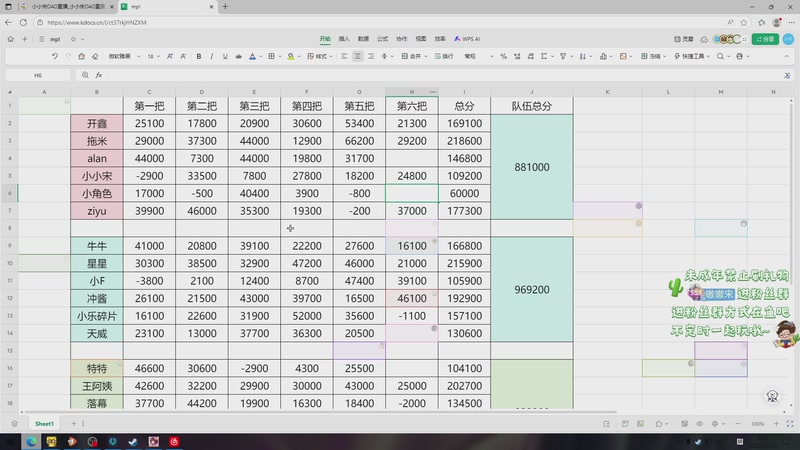Screen dimensions: 800x450
Task: Apply the fill color bucket icon
Action: click(x=290, y=56)
